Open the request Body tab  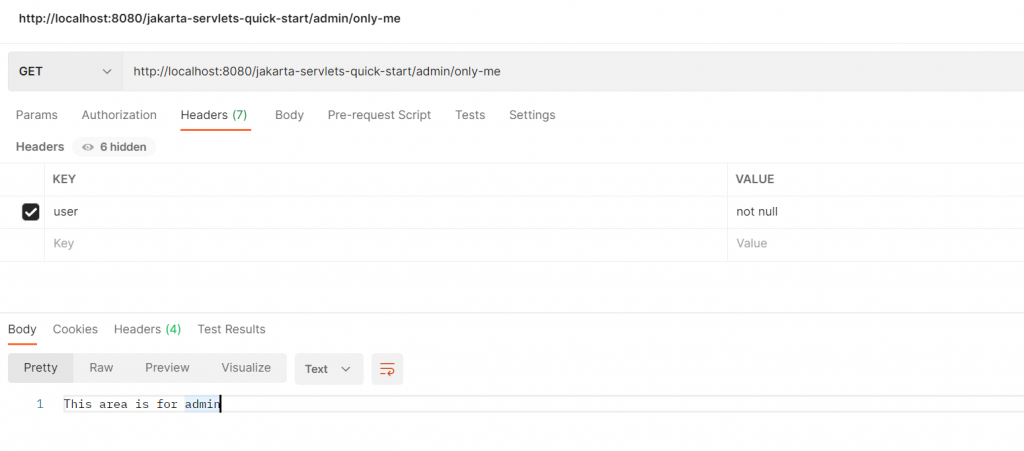[289, 115]
